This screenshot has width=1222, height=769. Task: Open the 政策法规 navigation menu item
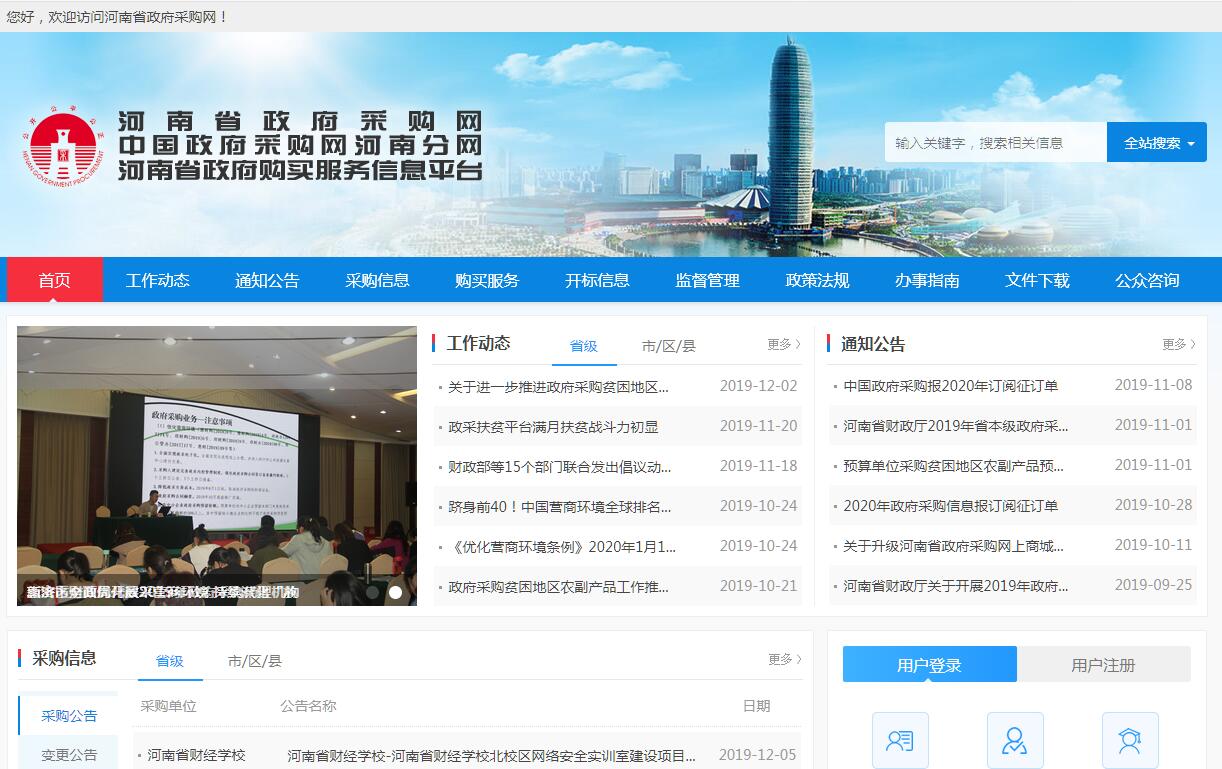(817, 280)
